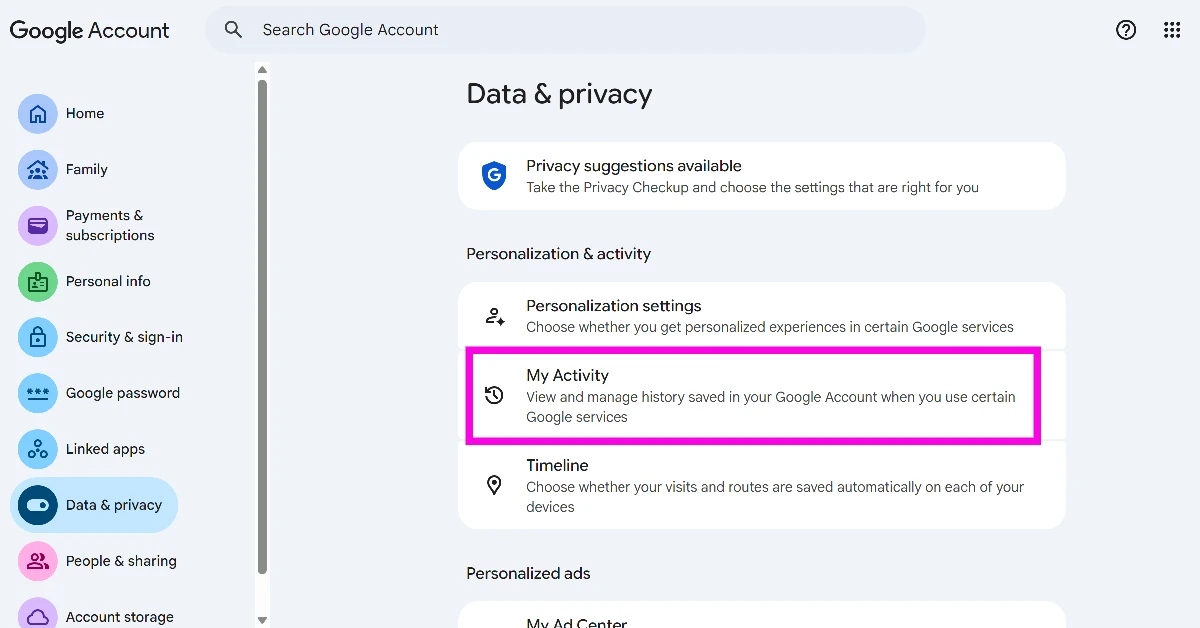Click the sidebar scrollbar down arrow
The width and height of the screenshot is (1200, 628).
tap(262, 621)
